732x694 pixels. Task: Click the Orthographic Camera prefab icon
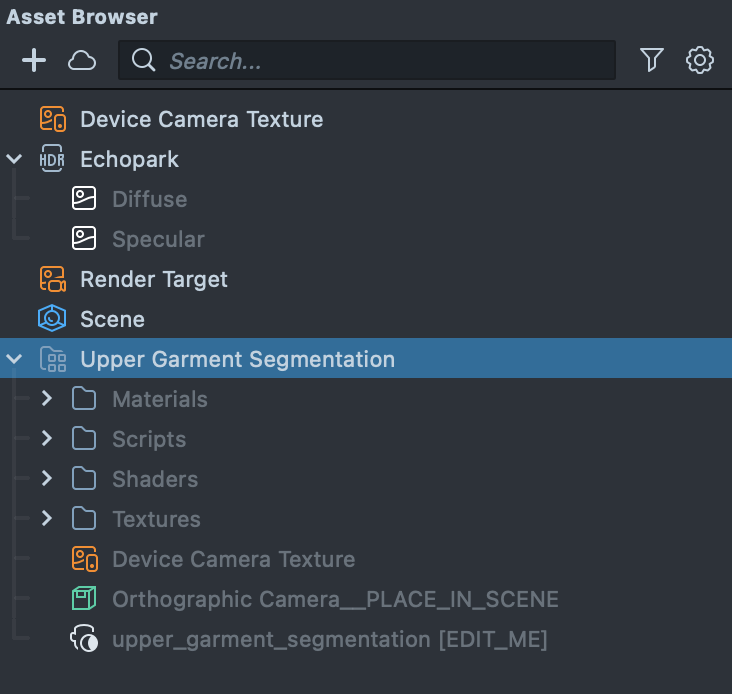pyautogui.click(x=84, y=599)
